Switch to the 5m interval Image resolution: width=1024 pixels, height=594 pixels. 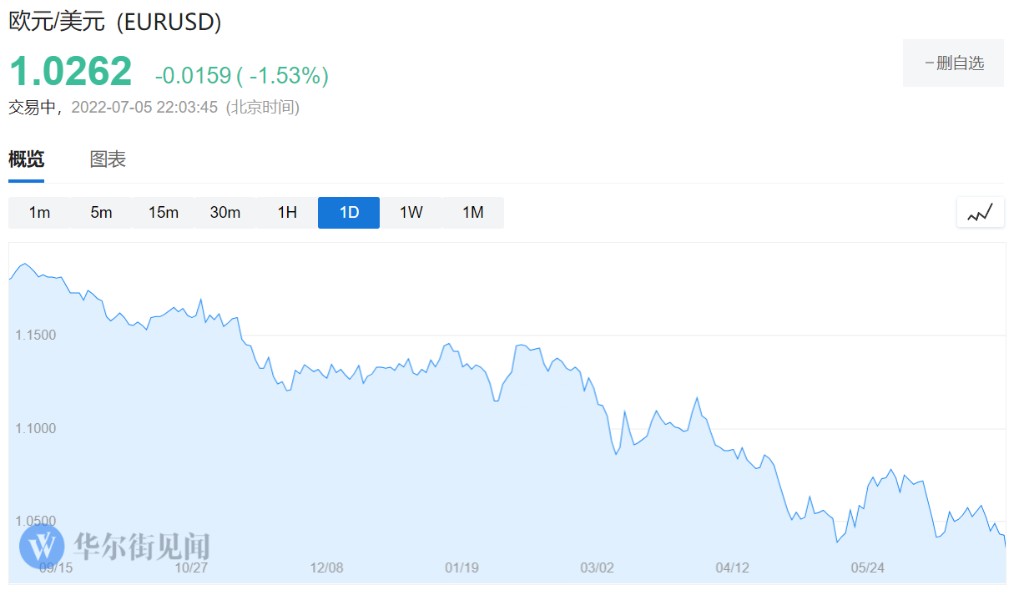101,212
